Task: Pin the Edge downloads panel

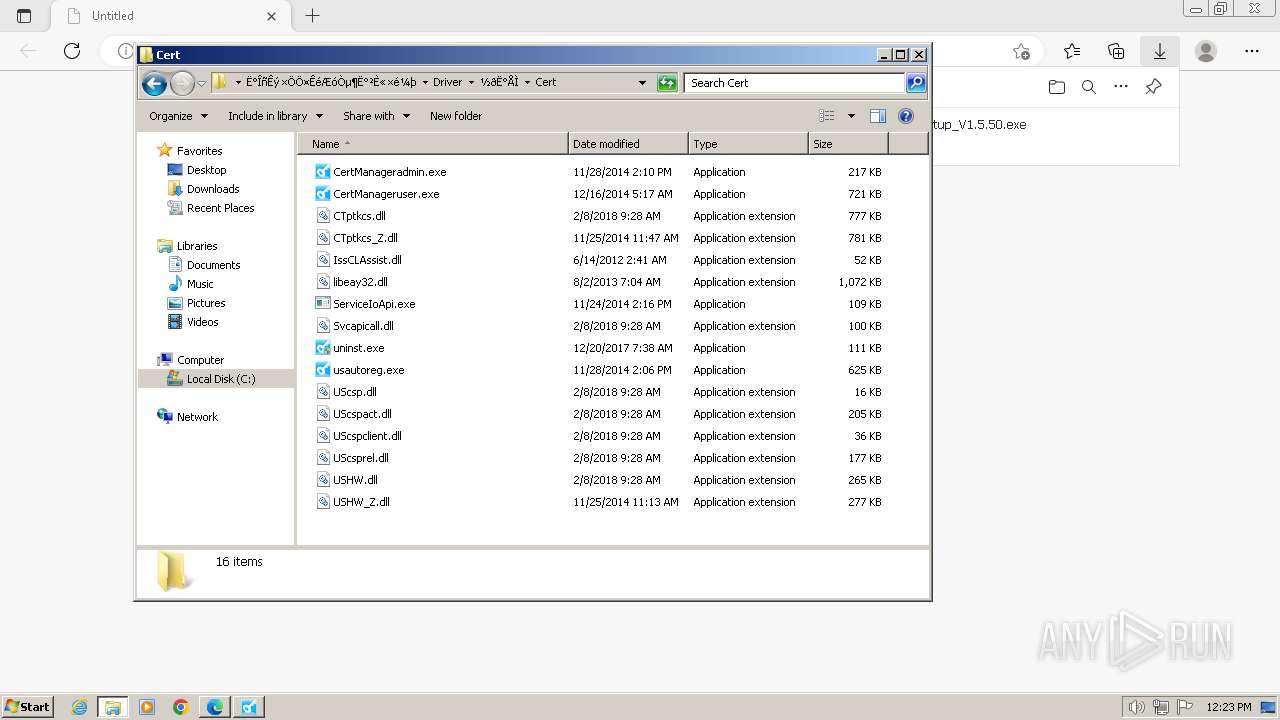Action: pyautogui.click(x=1153, y=87)
